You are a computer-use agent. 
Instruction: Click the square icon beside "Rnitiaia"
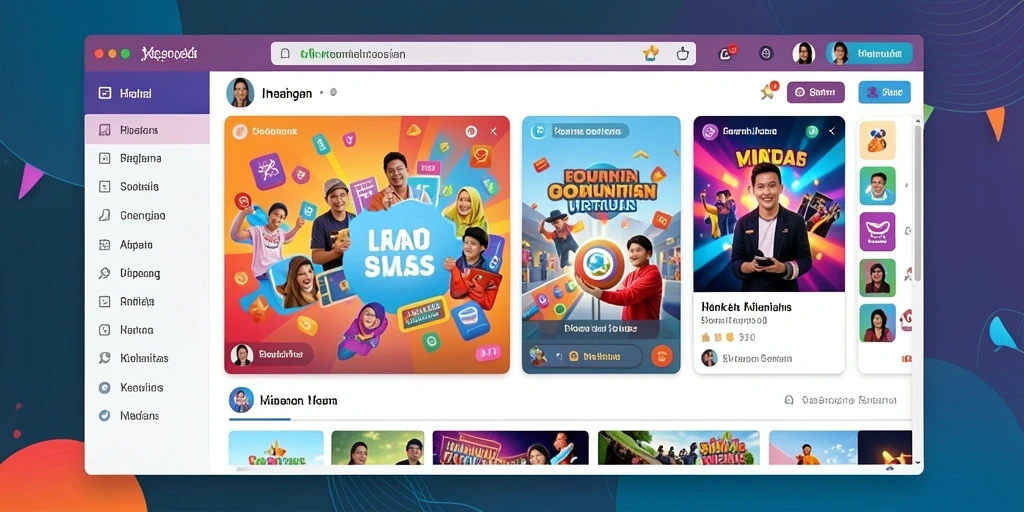pyautogui.click(x=104, y=302)
